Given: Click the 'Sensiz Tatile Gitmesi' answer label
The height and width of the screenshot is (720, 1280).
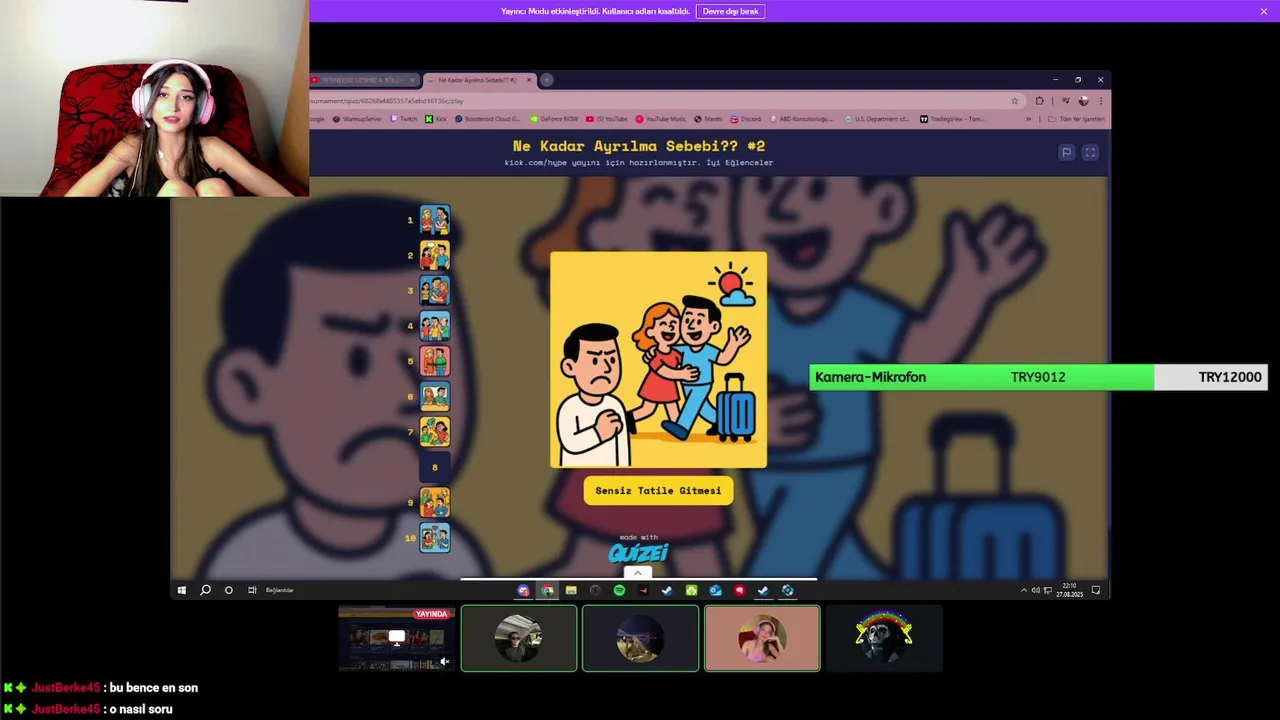Looking at the screenshot, I should pyautogui.click(x=658, y=491).
